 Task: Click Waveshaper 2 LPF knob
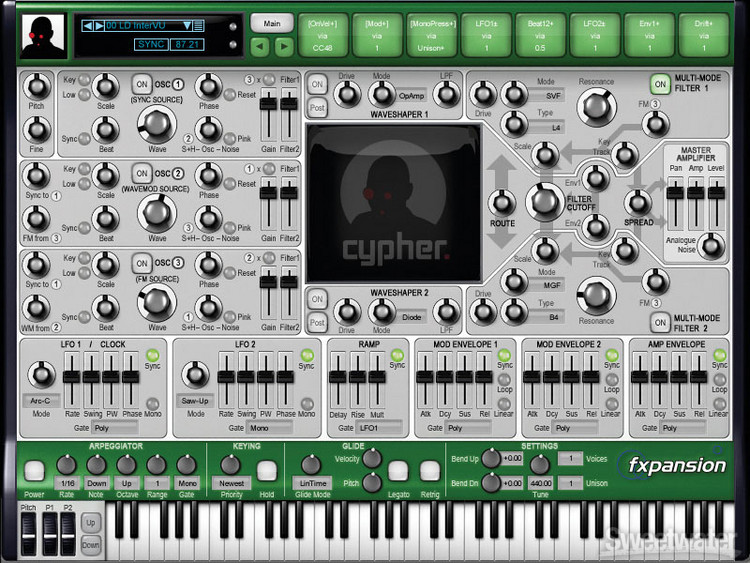[446, 312]
